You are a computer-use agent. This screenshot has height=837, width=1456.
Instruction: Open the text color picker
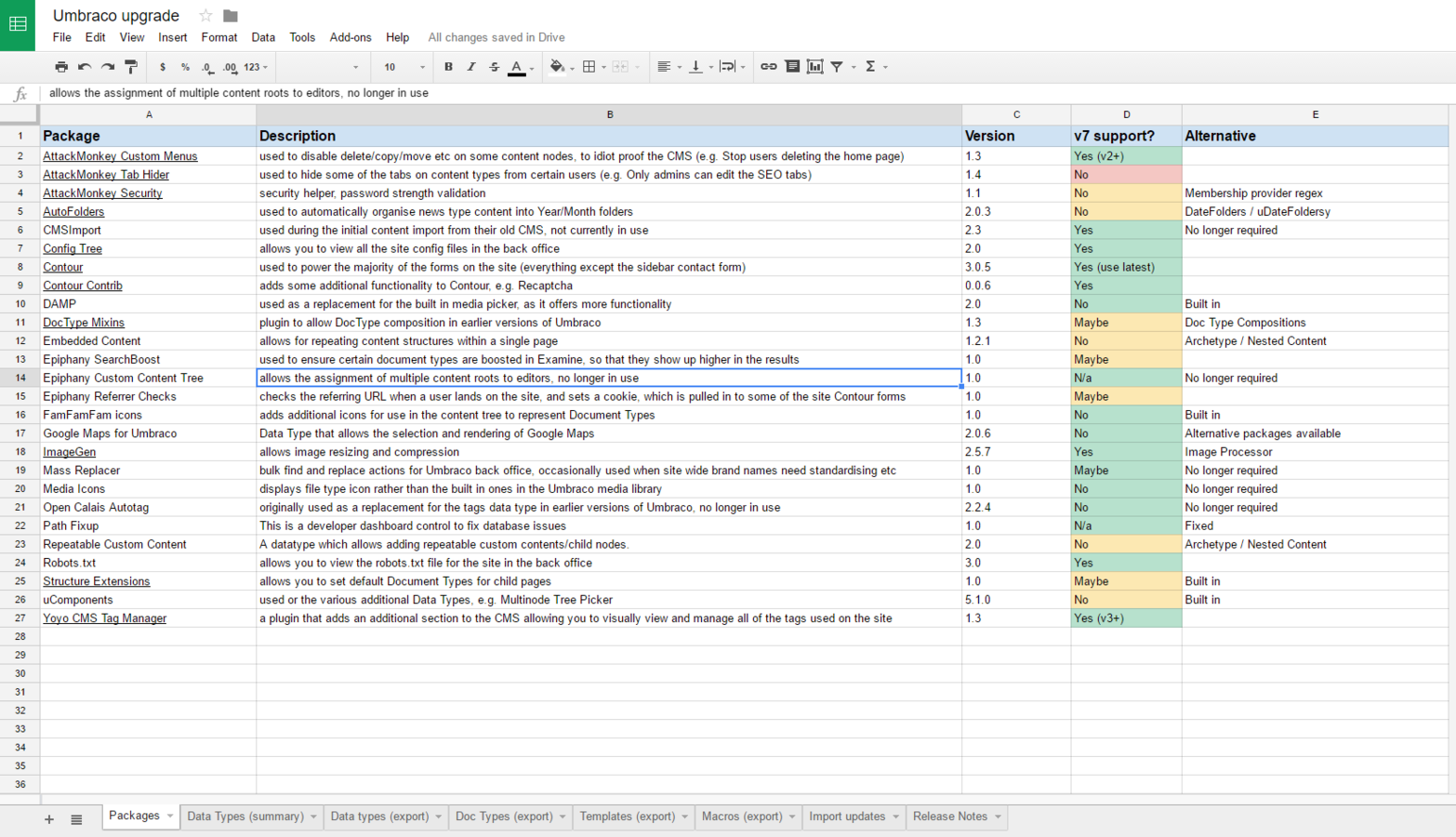(x=521, y=67)
